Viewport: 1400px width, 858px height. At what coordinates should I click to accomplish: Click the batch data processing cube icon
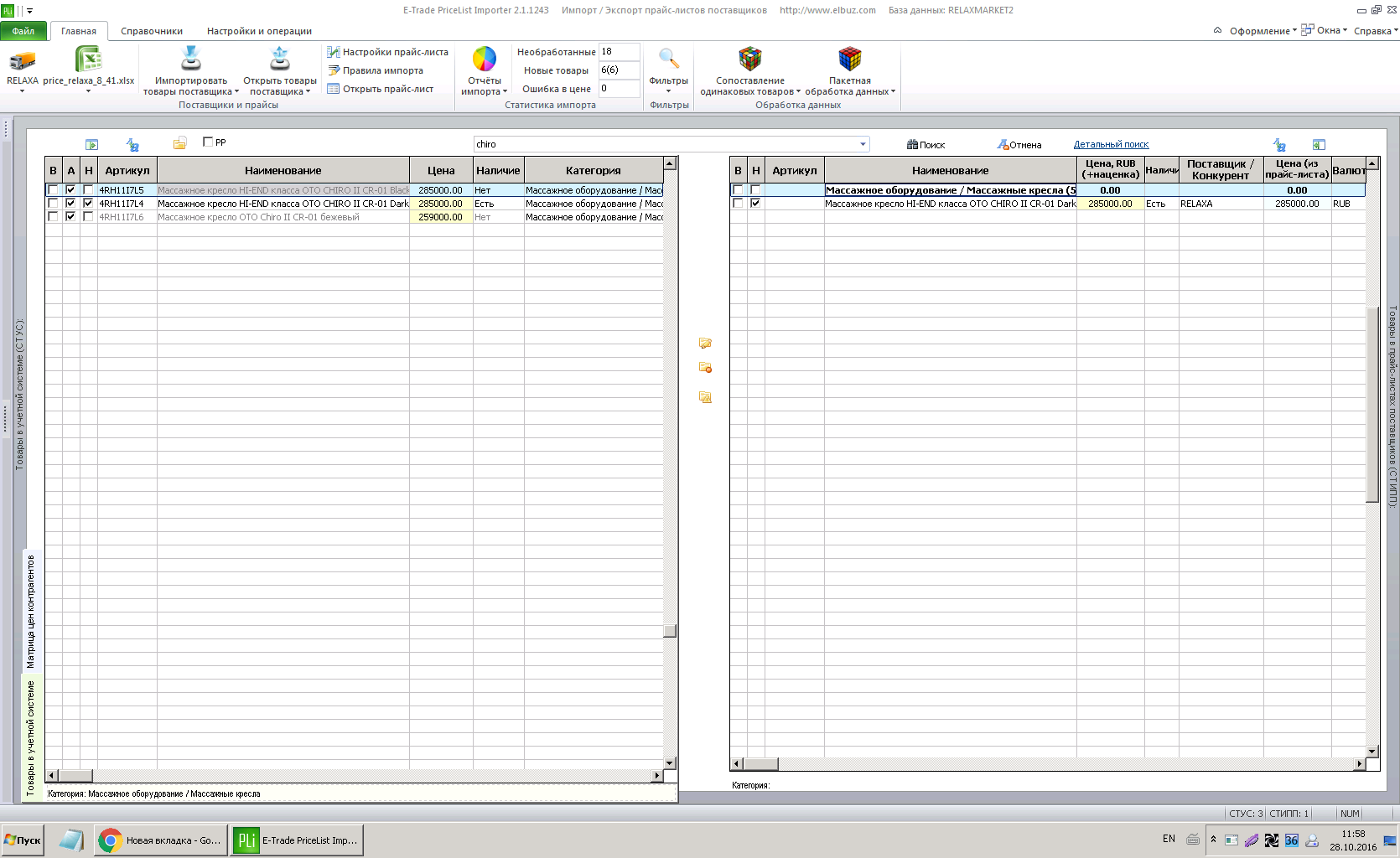[850, 59]
